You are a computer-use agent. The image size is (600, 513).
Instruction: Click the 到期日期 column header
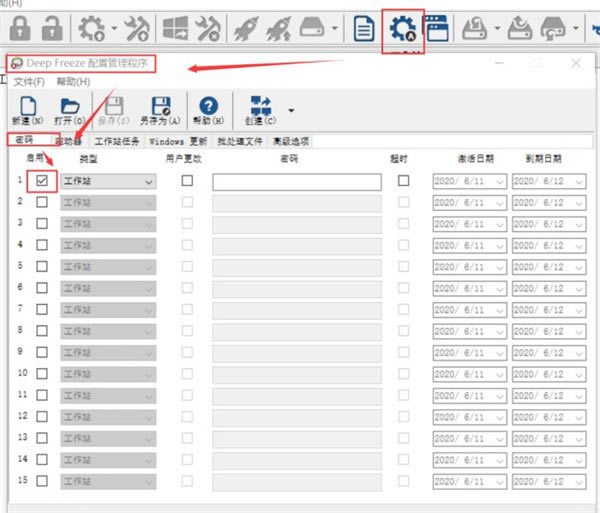[x=543, y=158]
